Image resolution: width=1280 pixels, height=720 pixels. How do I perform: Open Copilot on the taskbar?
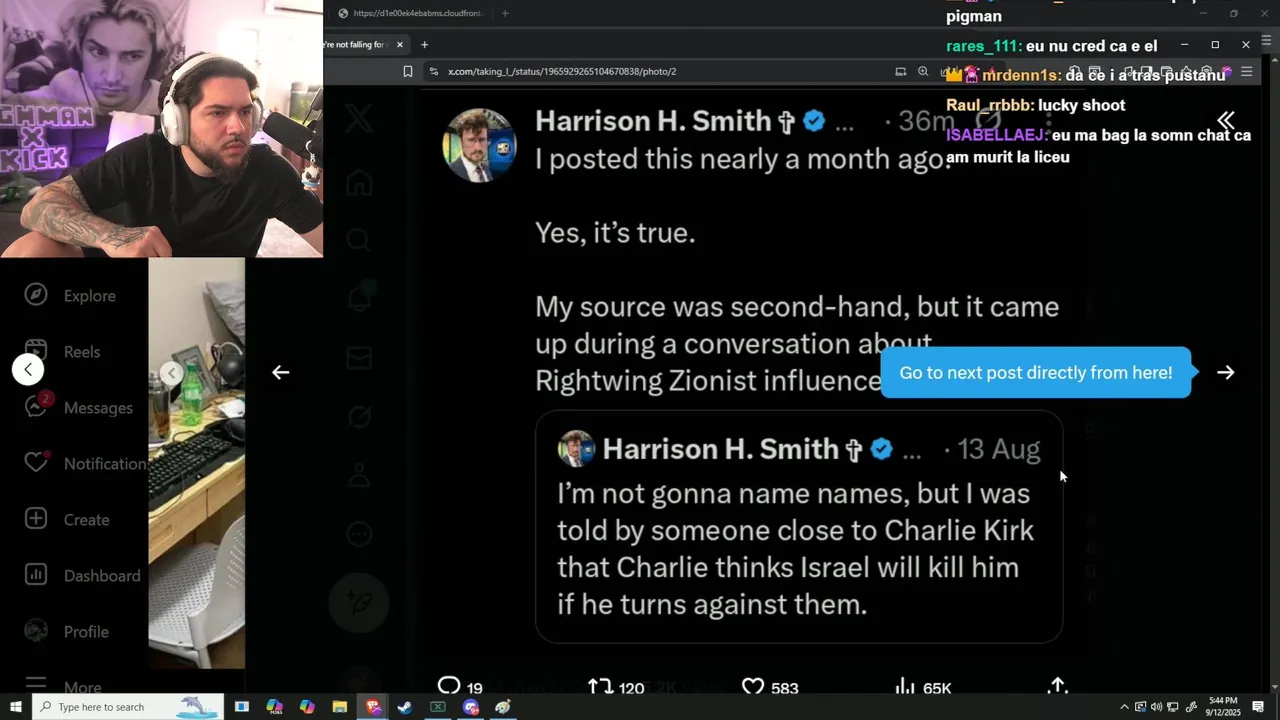click(307, 707)
